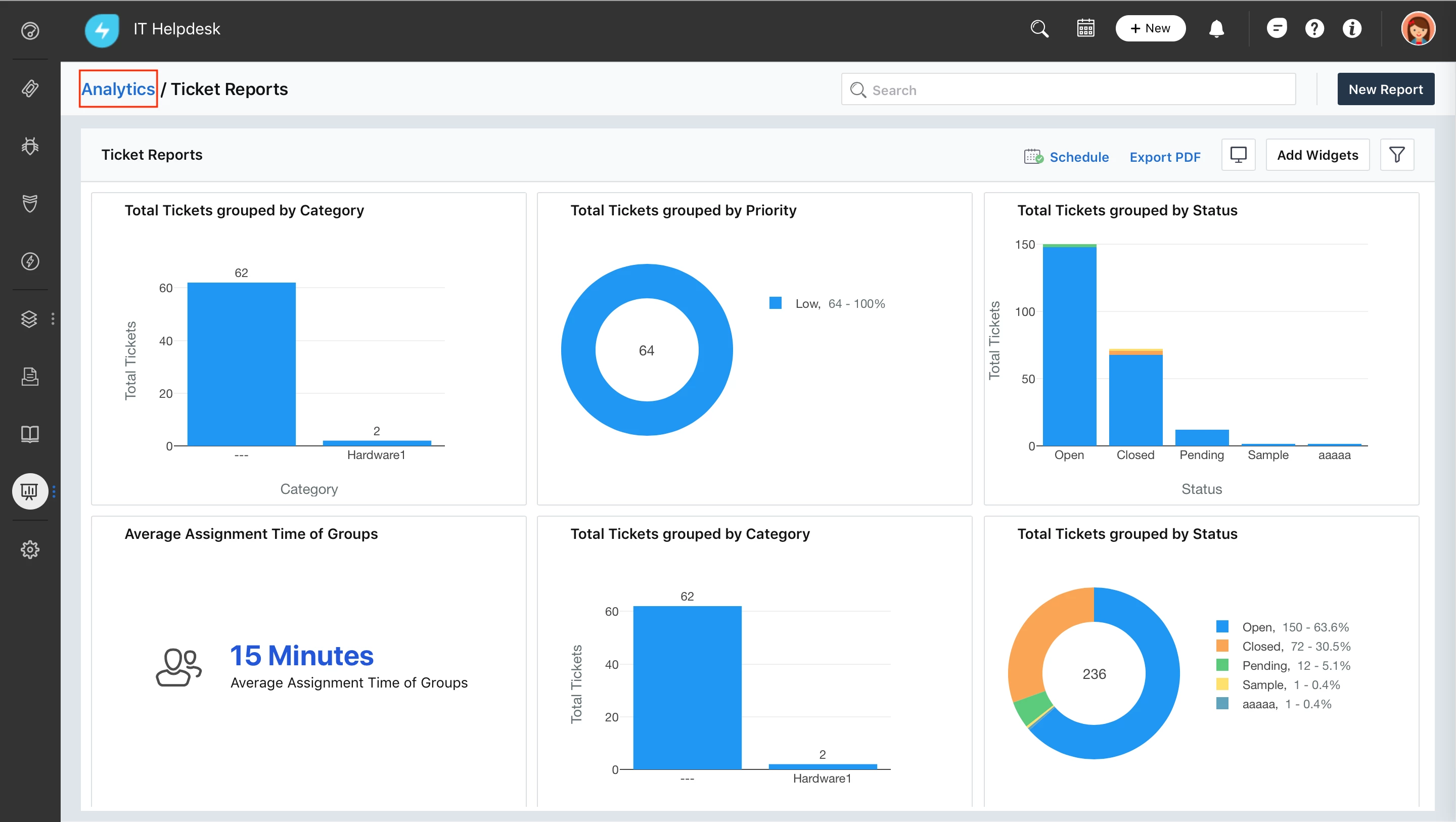Open the user avatar profile menu
The height and width of the screenshot is (822, 1456).
pyautogui.click(x=1418, y=28)
